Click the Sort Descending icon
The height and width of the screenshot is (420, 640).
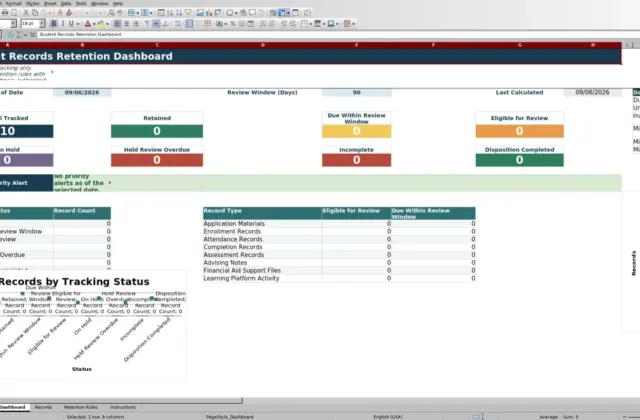click(x=179, y=13)
